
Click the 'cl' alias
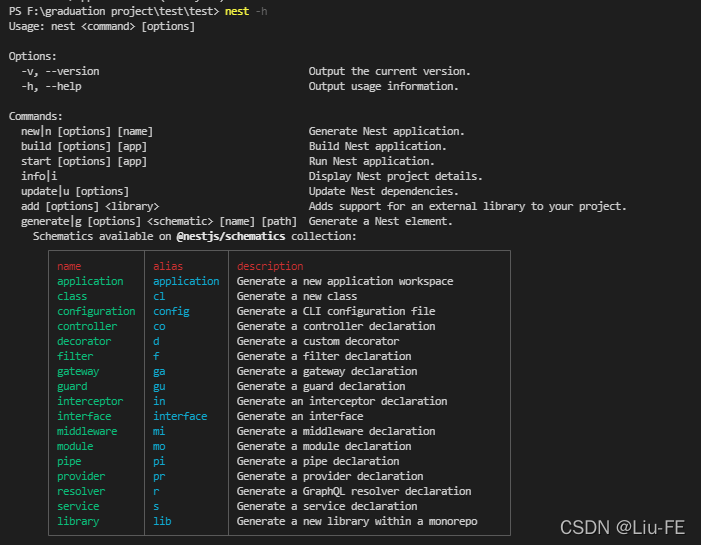(x=159, y=296)
